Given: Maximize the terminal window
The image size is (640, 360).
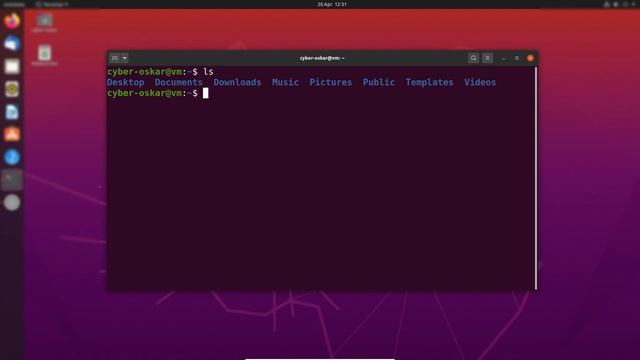Looking at the screenshot, I should click(517, 58).
